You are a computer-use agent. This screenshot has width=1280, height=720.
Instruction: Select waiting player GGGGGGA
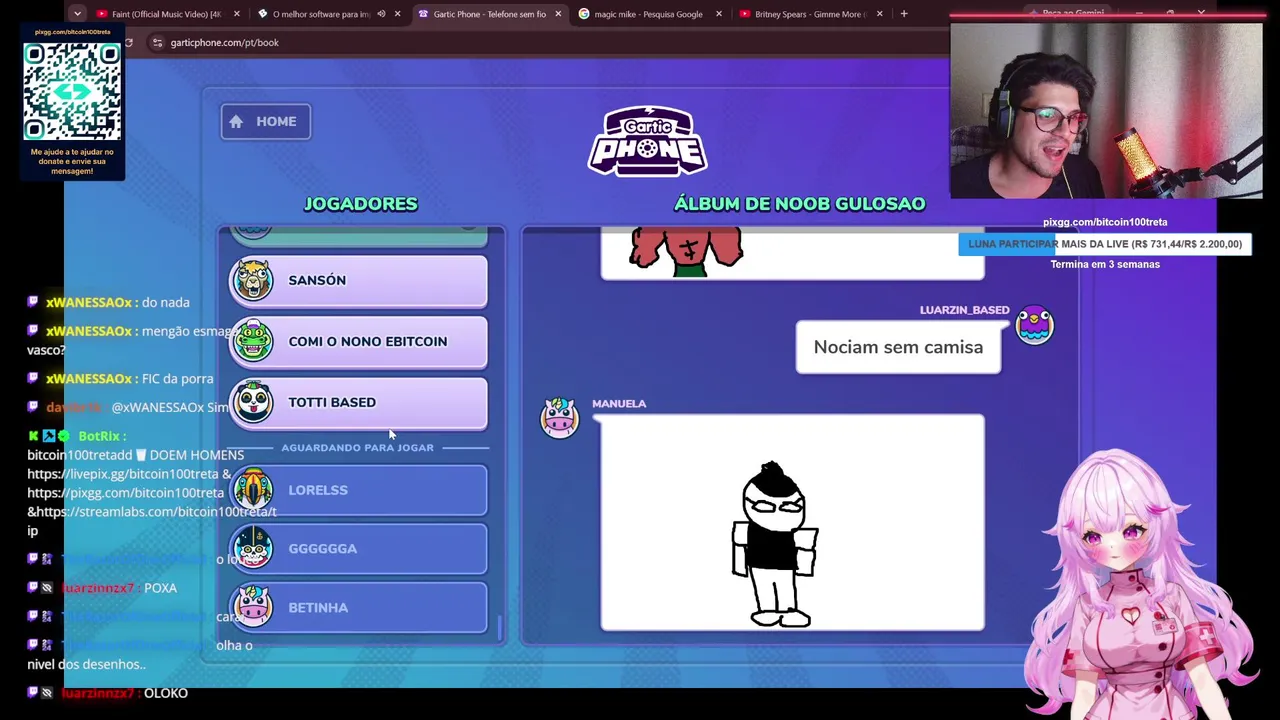pyautogui.click(x=358, y=548)
